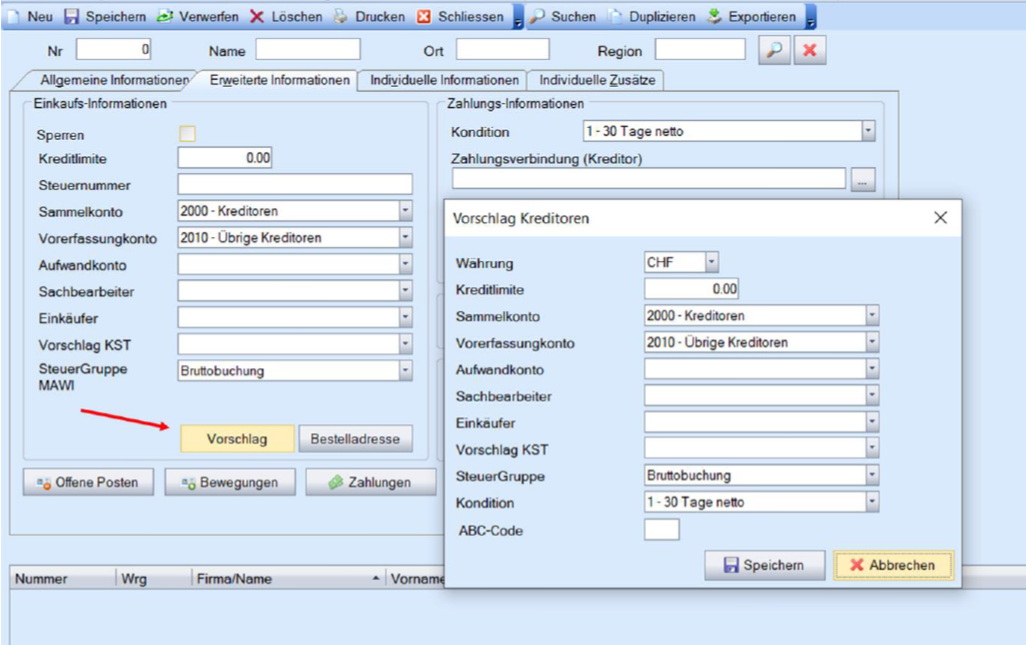
Task: Click the Bestelladresse button
Action: pyautogui.click(x=355, y=438)
